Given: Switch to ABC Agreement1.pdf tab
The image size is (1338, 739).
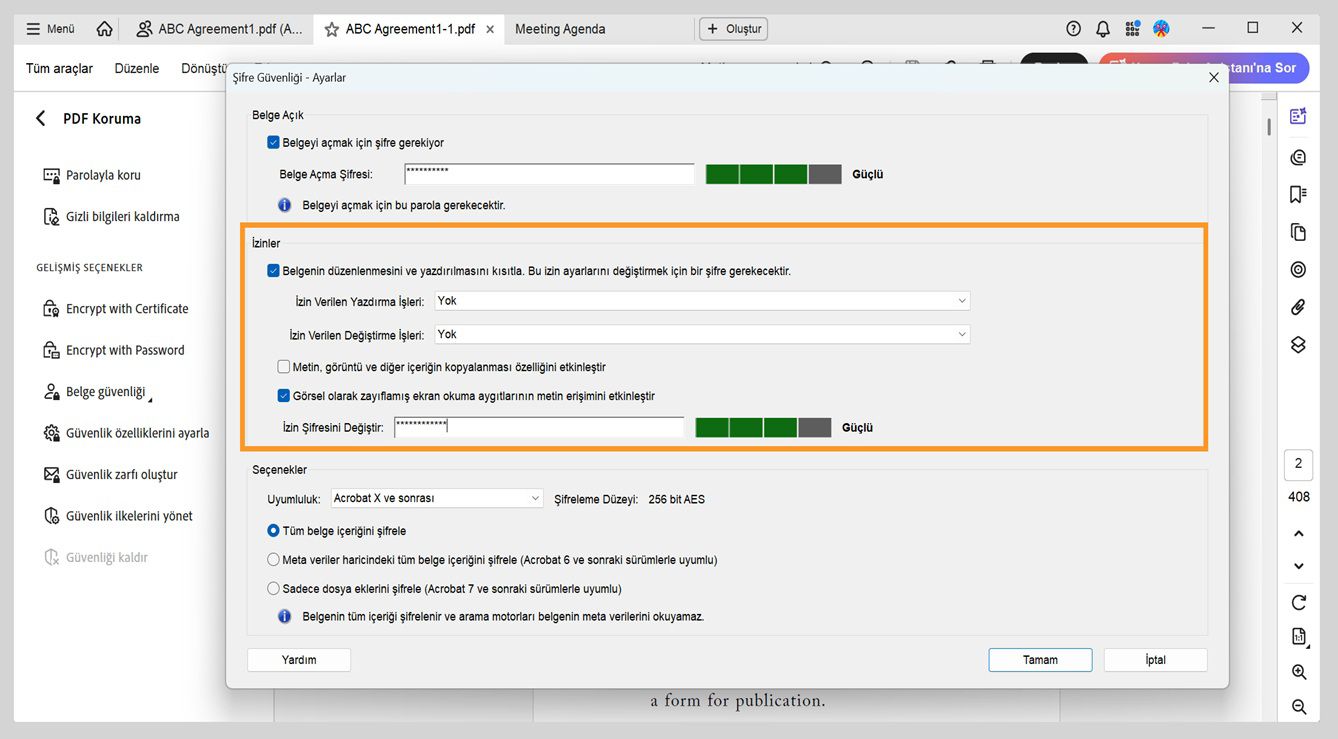Looking at the screenshot, I should (220, 29).
